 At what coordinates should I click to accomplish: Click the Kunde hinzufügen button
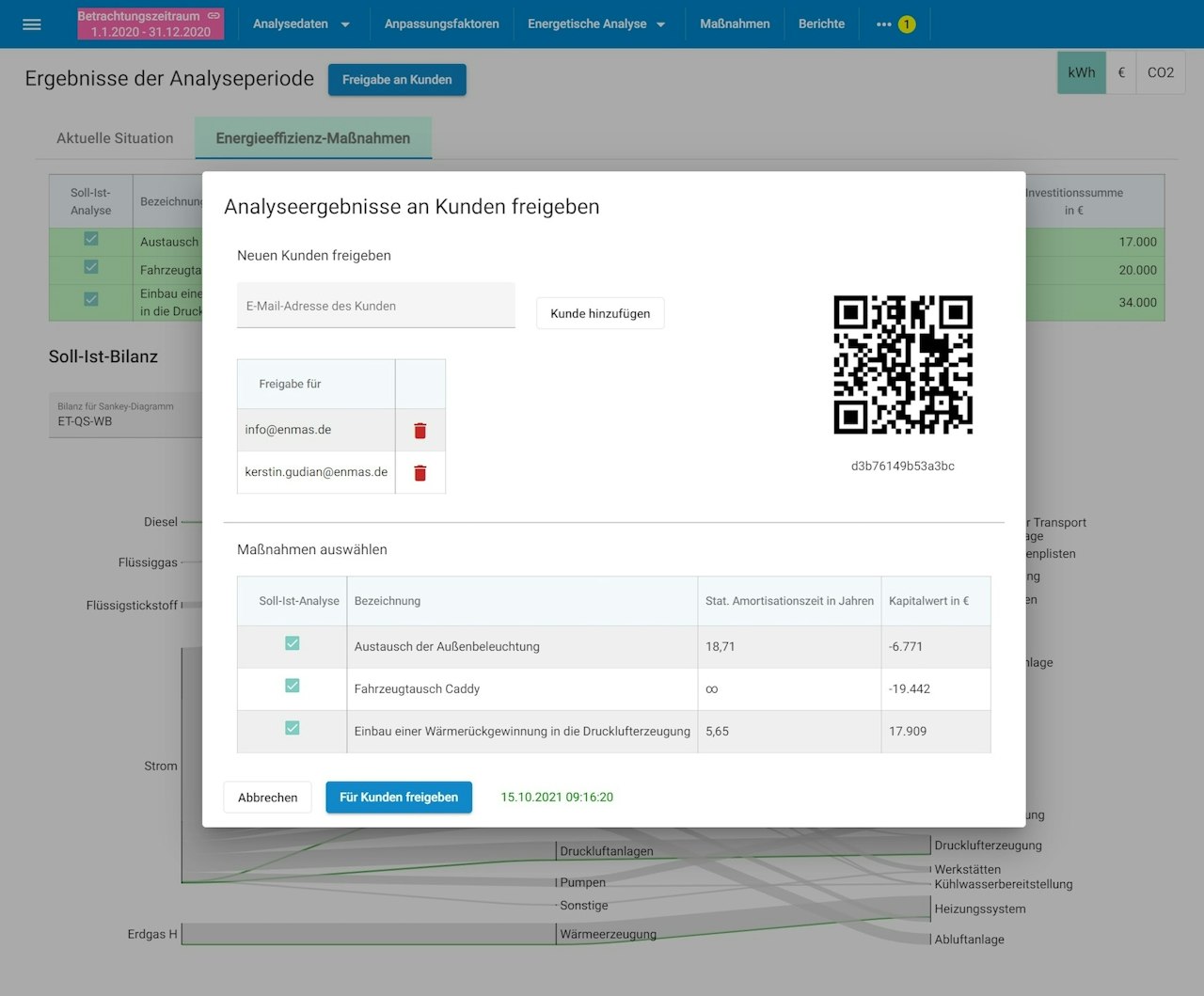point(600,314)
